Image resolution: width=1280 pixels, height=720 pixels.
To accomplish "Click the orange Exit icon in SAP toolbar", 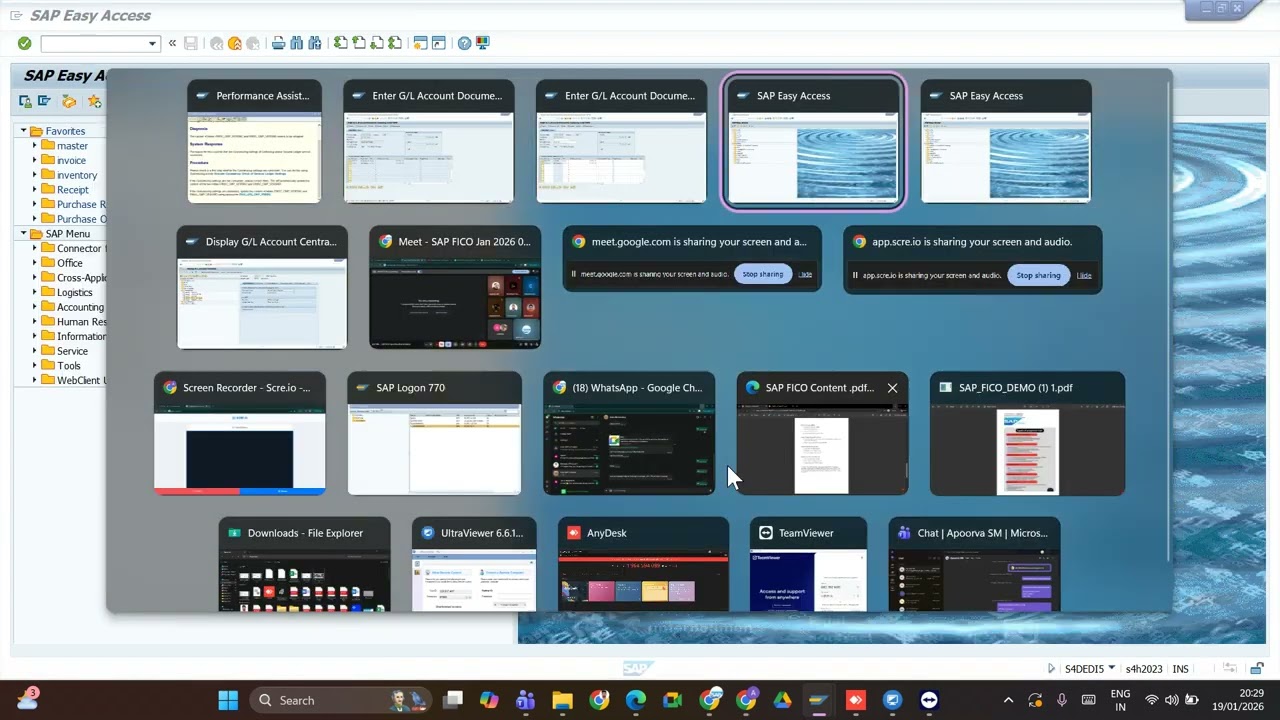I will (x=234, y=43).
